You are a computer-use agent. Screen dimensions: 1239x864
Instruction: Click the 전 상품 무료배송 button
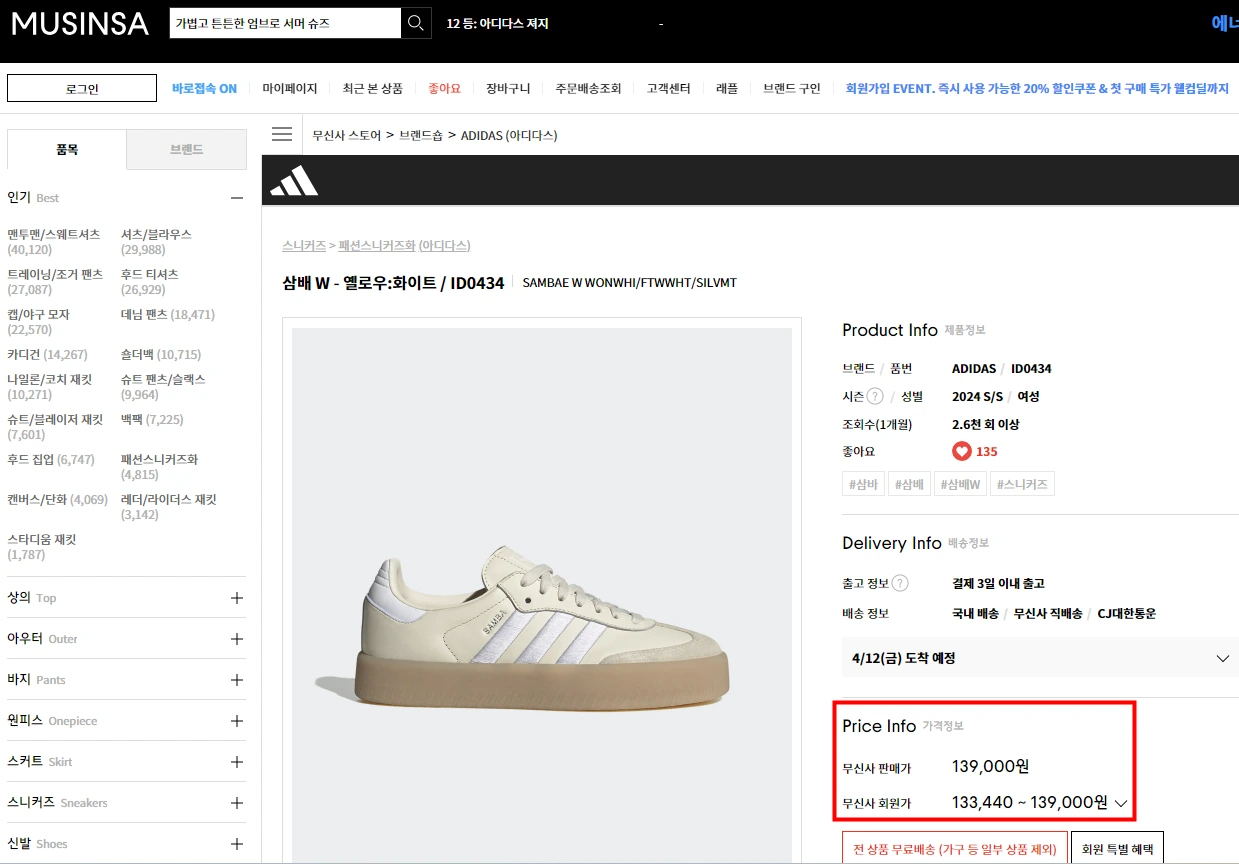click(955, 847)
